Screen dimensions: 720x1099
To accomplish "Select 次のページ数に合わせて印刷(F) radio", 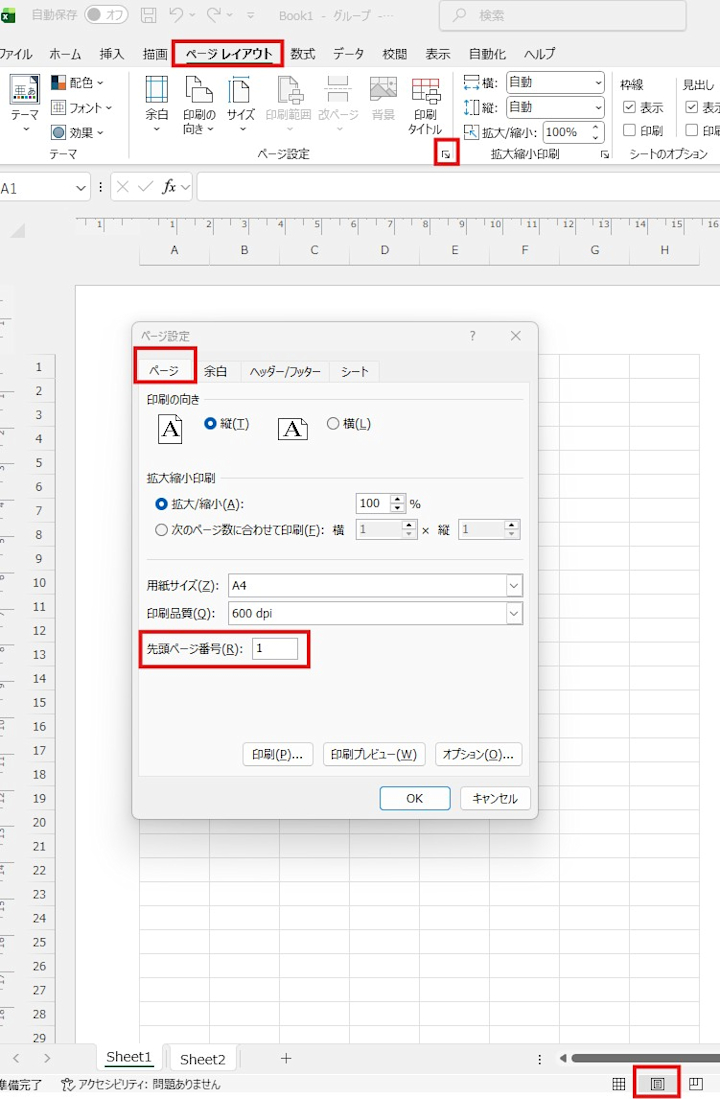I will tap(161, 530).
